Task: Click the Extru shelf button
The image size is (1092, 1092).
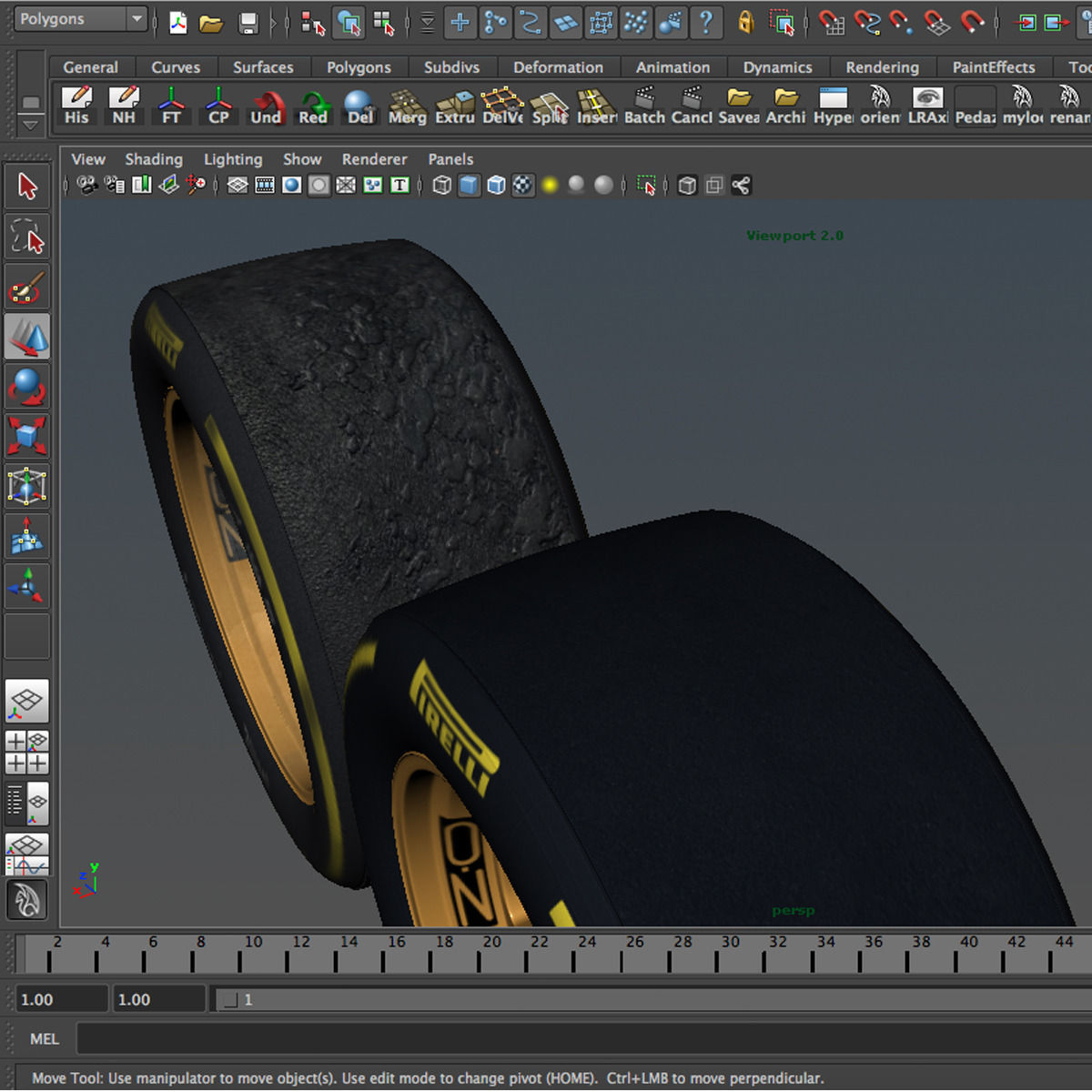Action: click(455, 106)
